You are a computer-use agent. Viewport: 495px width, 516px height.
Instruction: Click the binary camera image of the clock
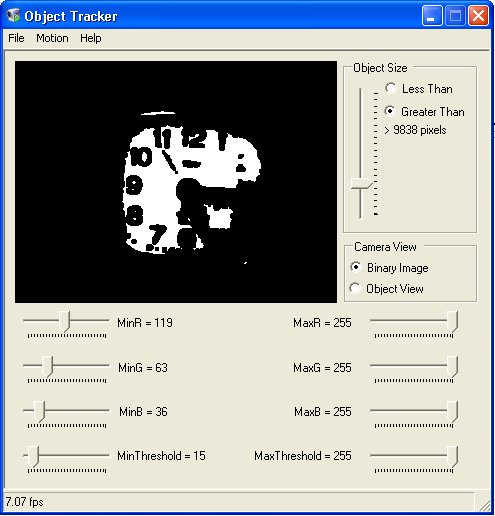176,182
